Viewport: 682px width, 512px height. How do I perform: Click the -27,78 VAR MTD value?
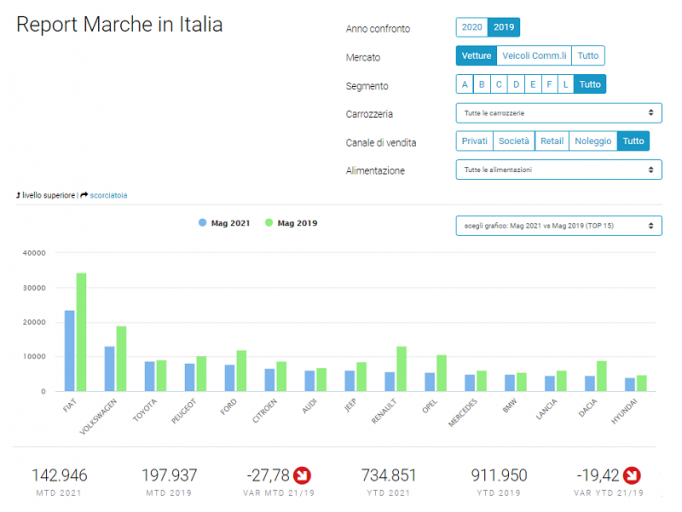pyautogui.click(x=268, y=475)
